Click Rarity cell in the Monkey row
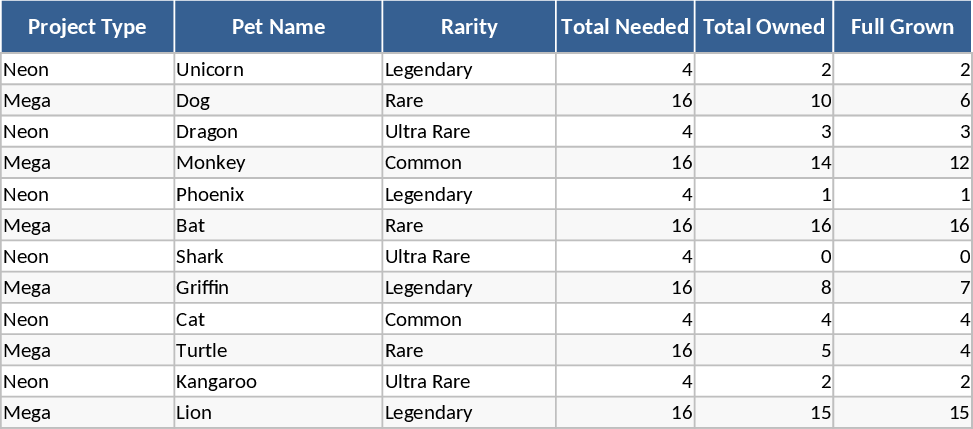This screenshot has width=973, height=429. coord(468,163)
